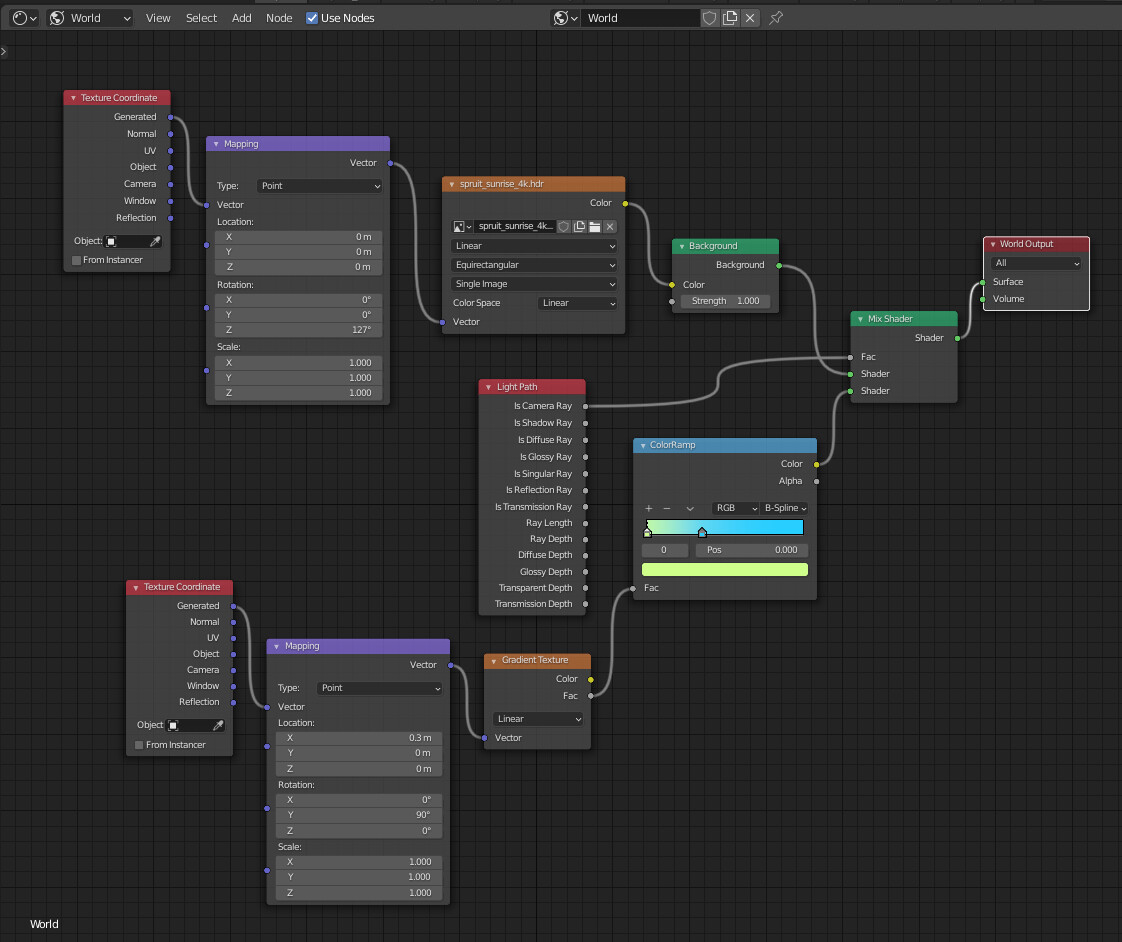Click the pin icon in the header
This screenshot has height=942, width=1122.
tap(776, 18)
